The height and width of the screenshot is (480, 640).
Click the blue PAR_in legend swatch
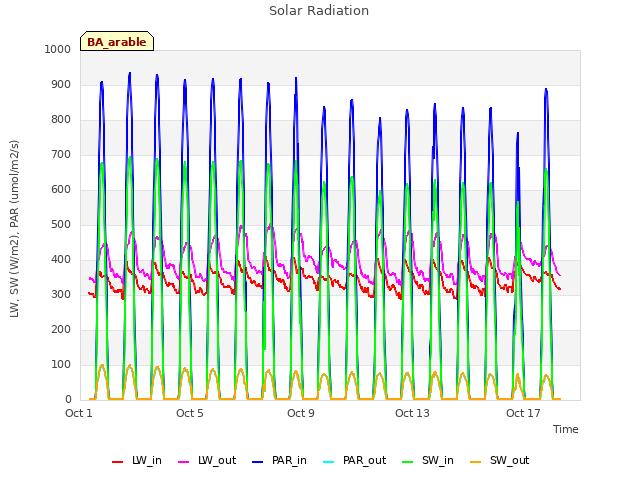pos(258,462)
